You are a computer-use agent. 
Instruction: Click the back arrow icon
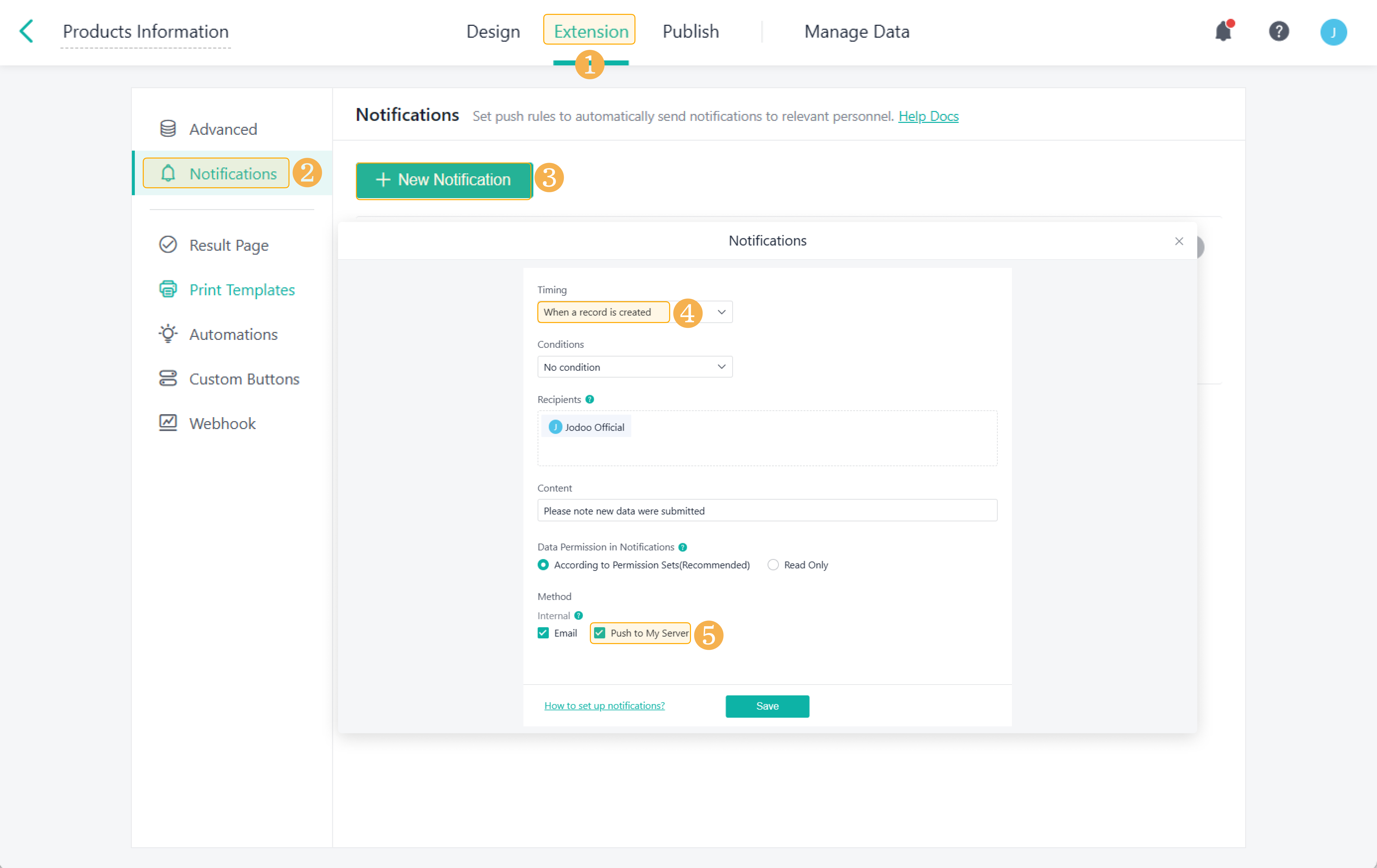26,31
